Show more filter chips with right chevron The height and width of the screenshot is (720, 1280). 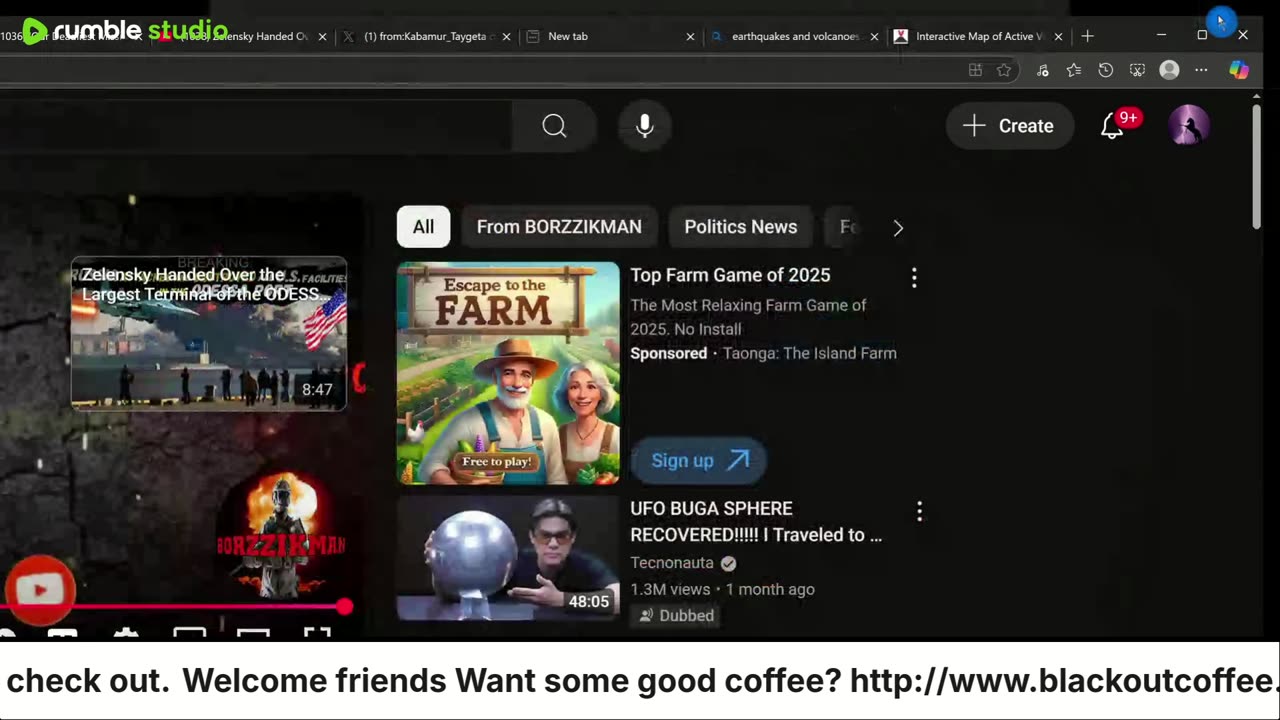point(898,228)
